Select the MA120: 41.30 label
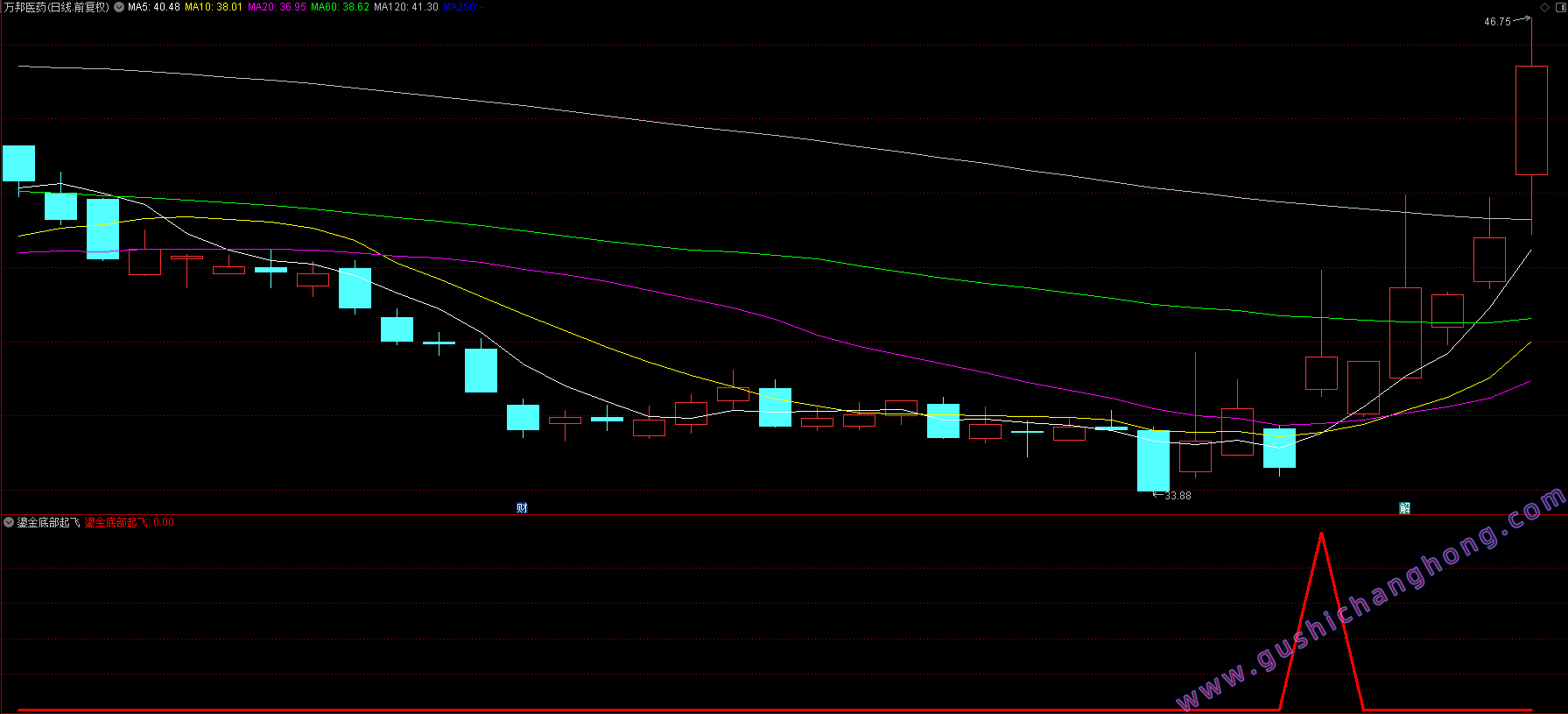This screenshot has width=1568, height=714. click(x=406, y=7)
